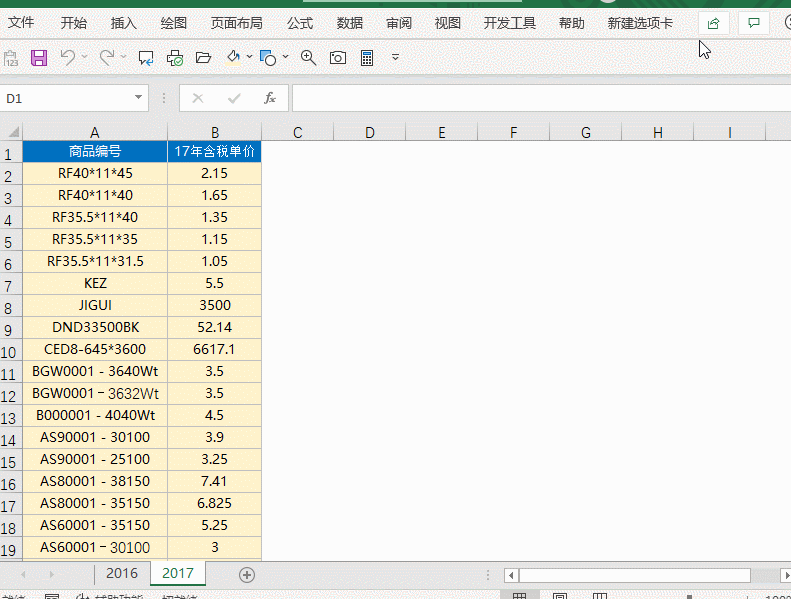Image resolution: width=791 pixels, height=599 pixels.
Task: Click cell B000001 - 4040Wt
Action: click(95, 415)
